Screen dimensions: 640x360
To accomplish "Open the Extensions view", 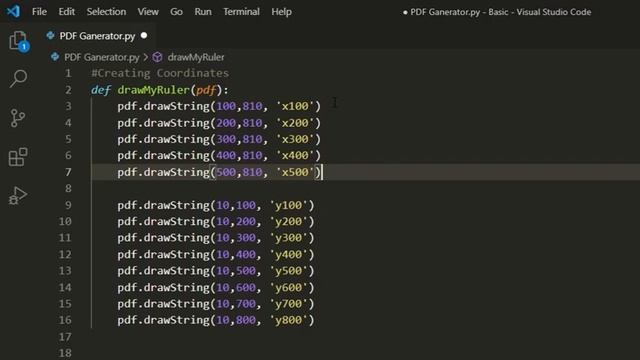I will point(18,157).
